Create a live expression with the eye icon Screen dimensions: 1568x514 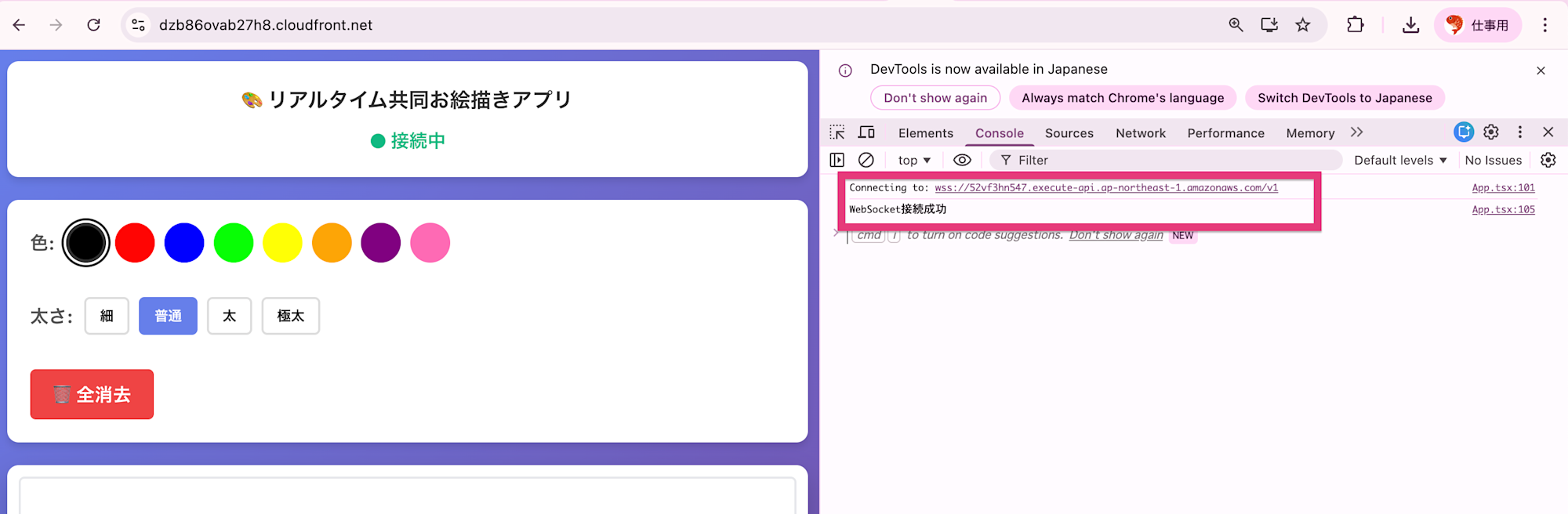click(x=962, y=160)
